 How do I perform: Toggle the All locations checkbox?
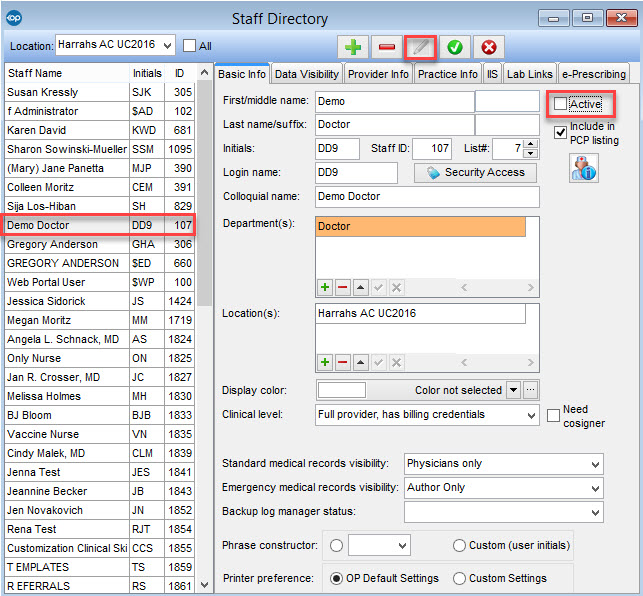tap(189, 46)
